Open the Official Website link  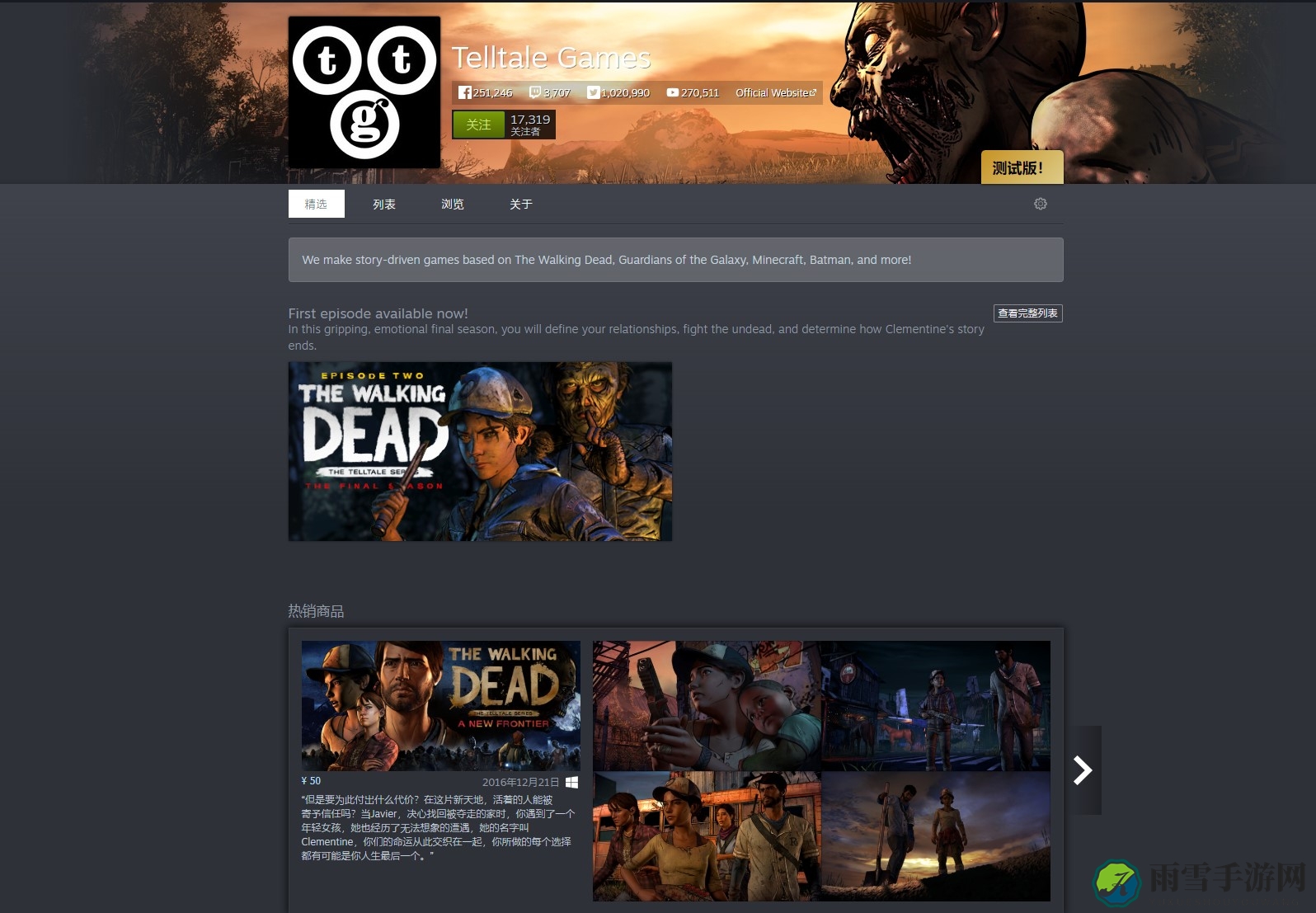pos(776,93)
